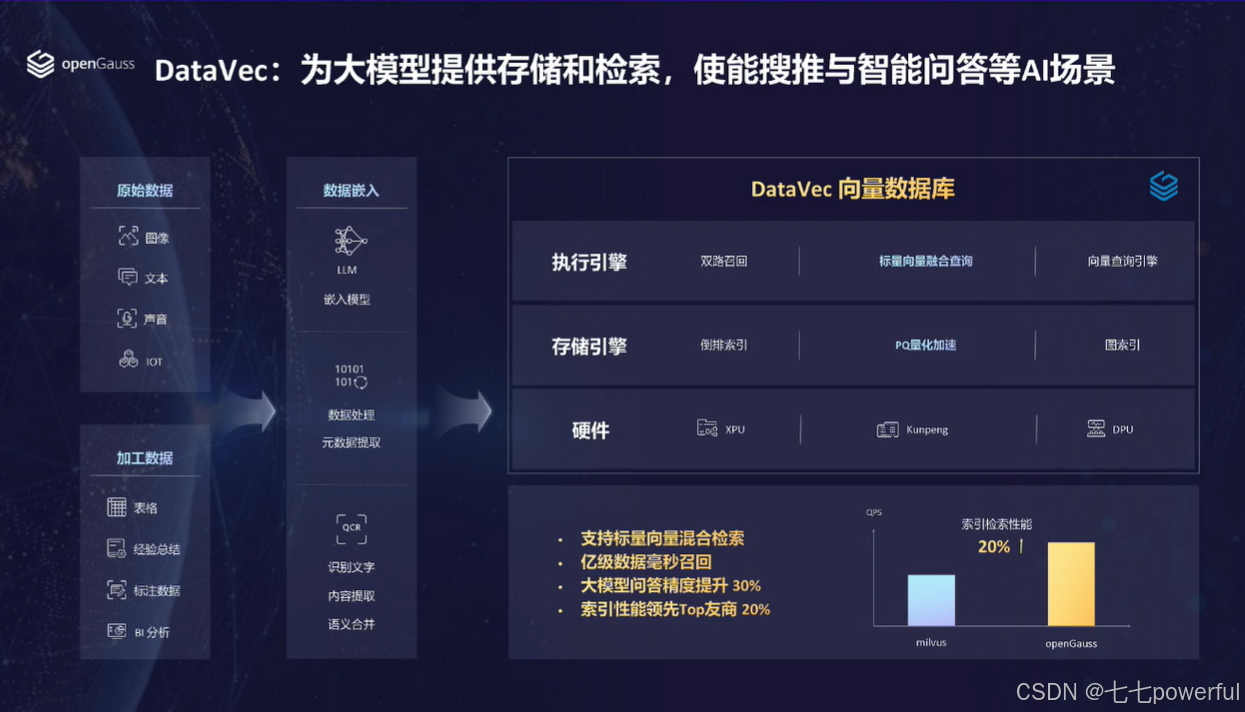The image size is (1245, 712).
Task: Click the blue milvus bar in chart
Action: point(931,600)
